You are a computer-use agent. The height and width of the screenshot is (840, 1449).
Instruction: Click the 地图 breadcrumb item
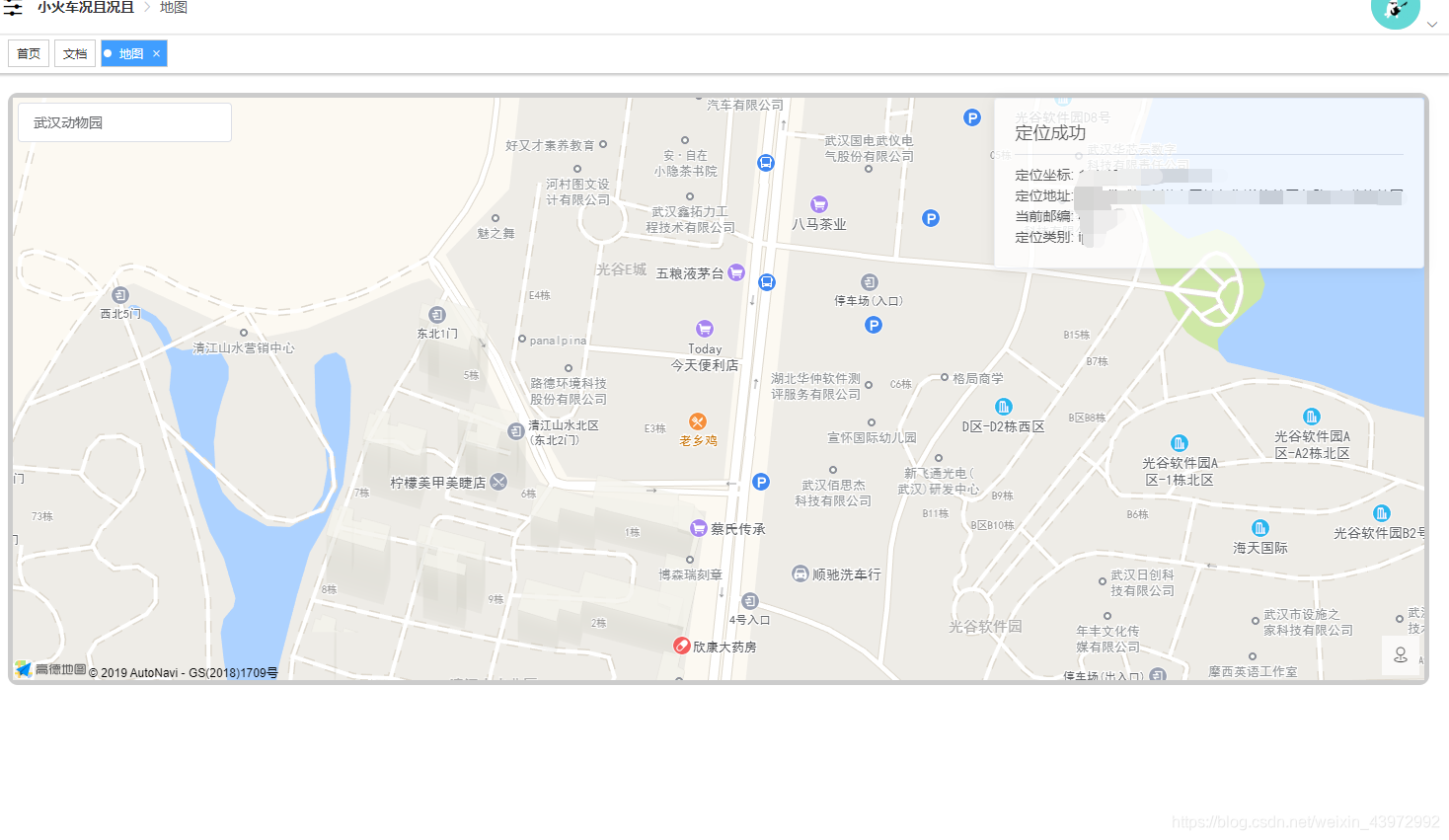(174, 8)
